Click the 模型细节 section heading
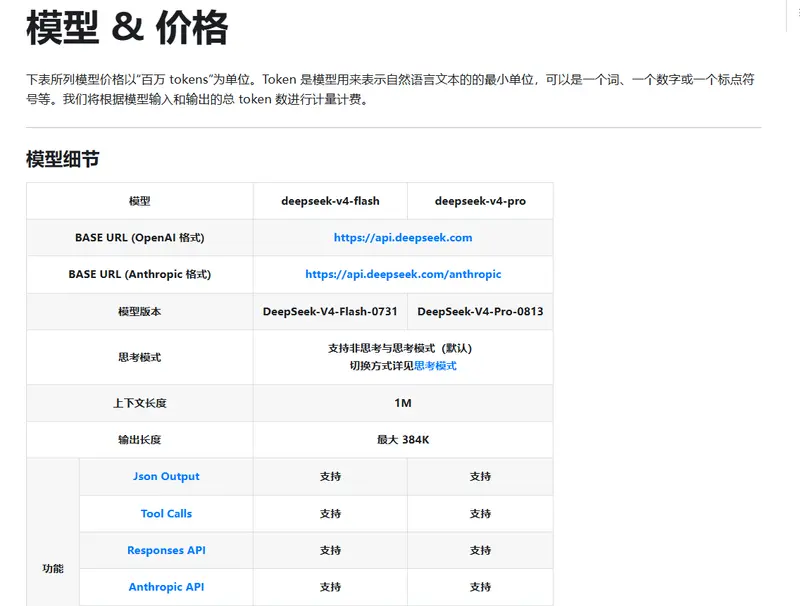800x606 pixels. tap(63, 159)
